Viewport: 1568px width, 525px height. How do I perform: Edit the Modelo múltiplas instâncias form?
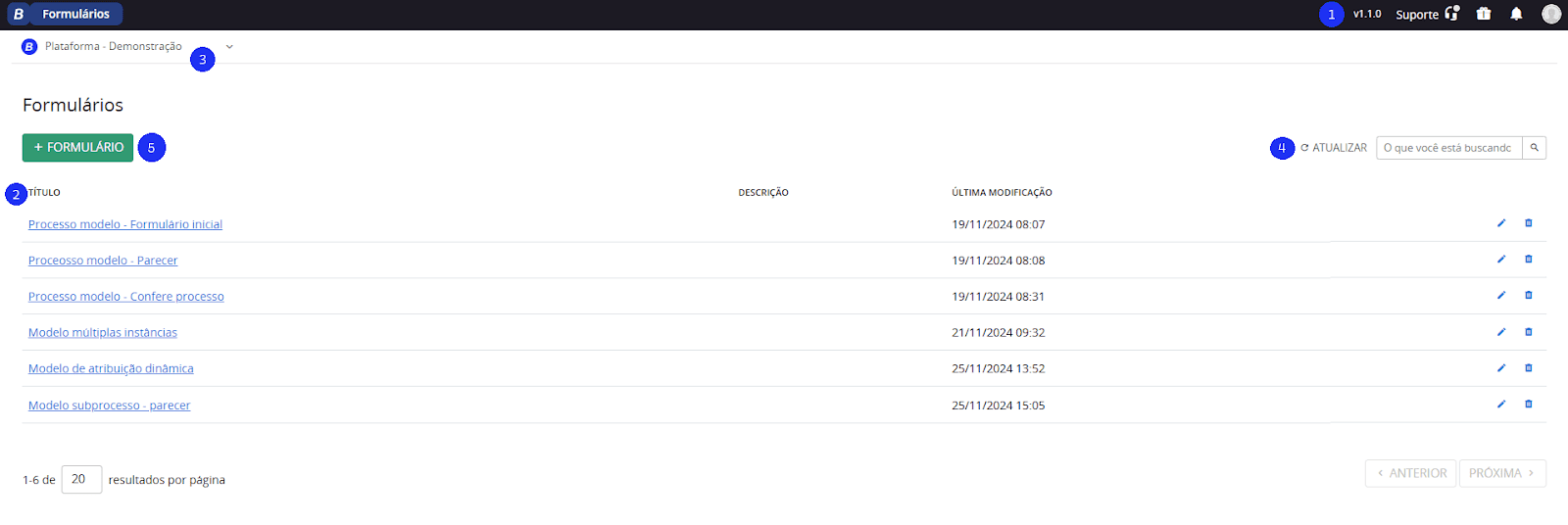click(1500, 332)
